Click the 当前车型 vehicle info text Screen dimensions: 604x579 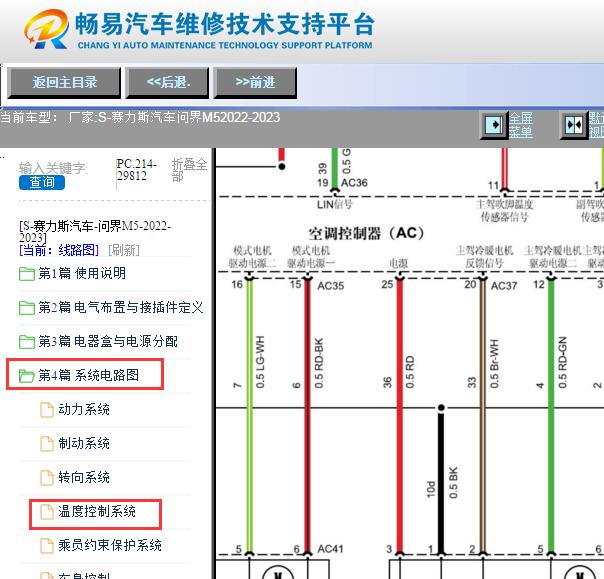pos(140,117)
